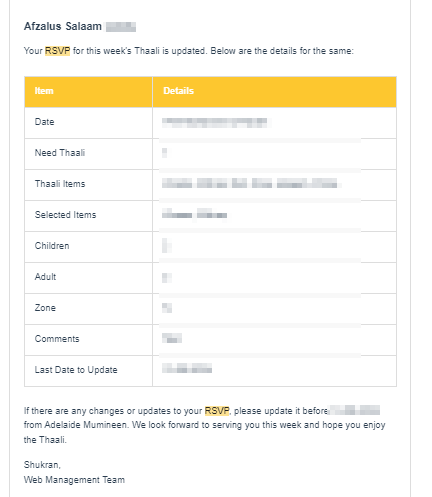
Task: Click the blurred Thaali Items value
Action: [x=251, y=183]
